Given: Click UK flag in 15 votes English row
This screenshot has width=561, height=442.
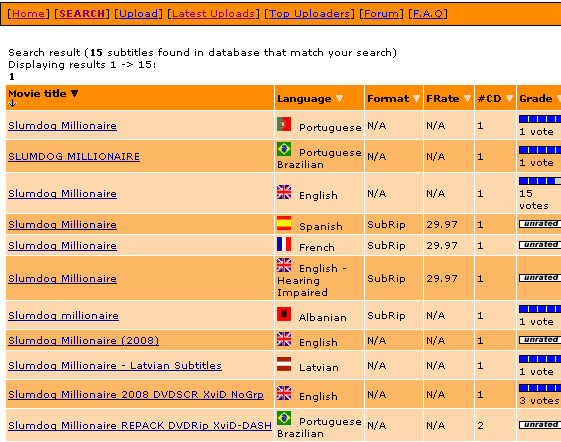Looking at the screenshot, I should 284,192.
